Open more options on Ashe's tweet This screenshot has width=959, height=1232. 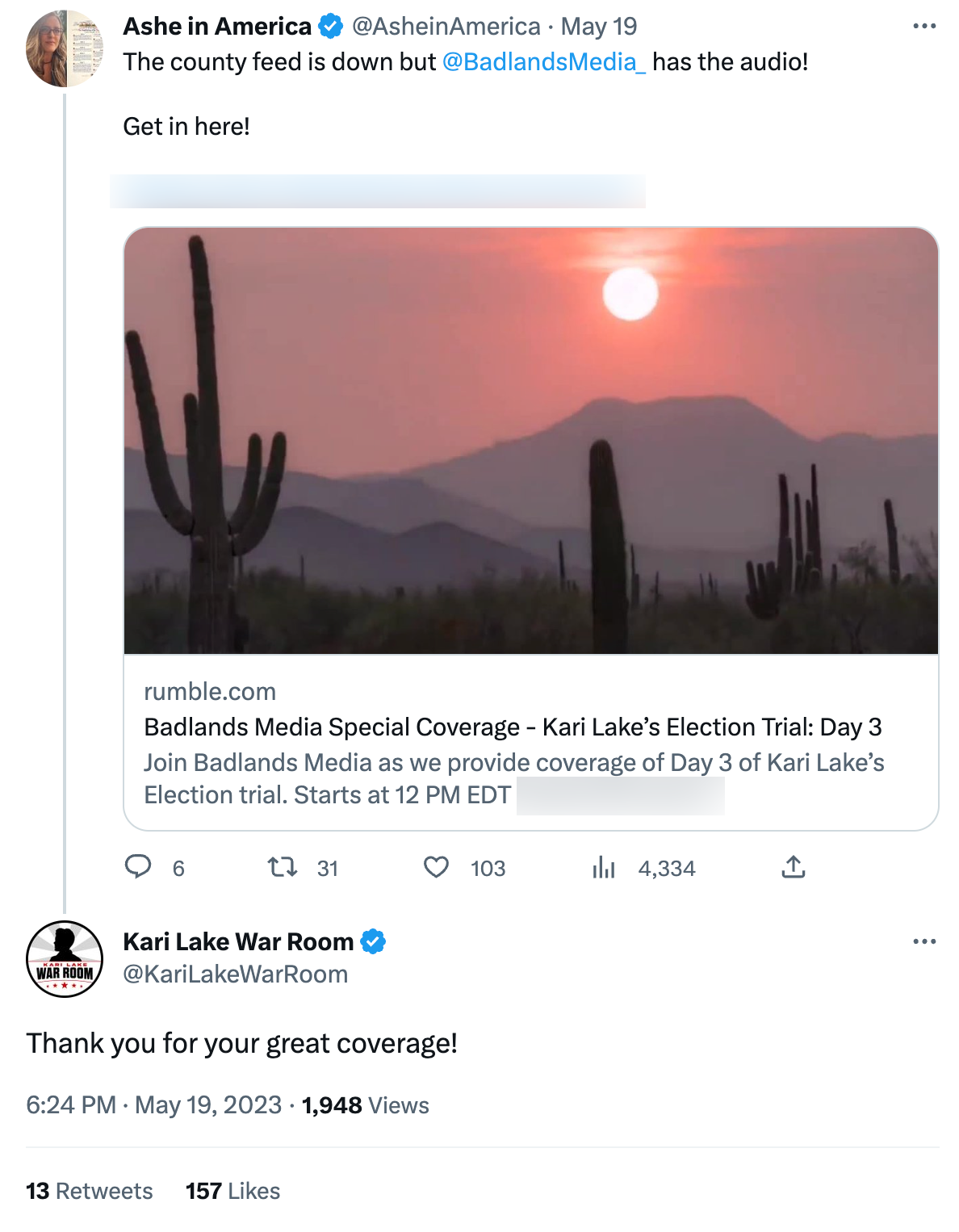point(923,25)
